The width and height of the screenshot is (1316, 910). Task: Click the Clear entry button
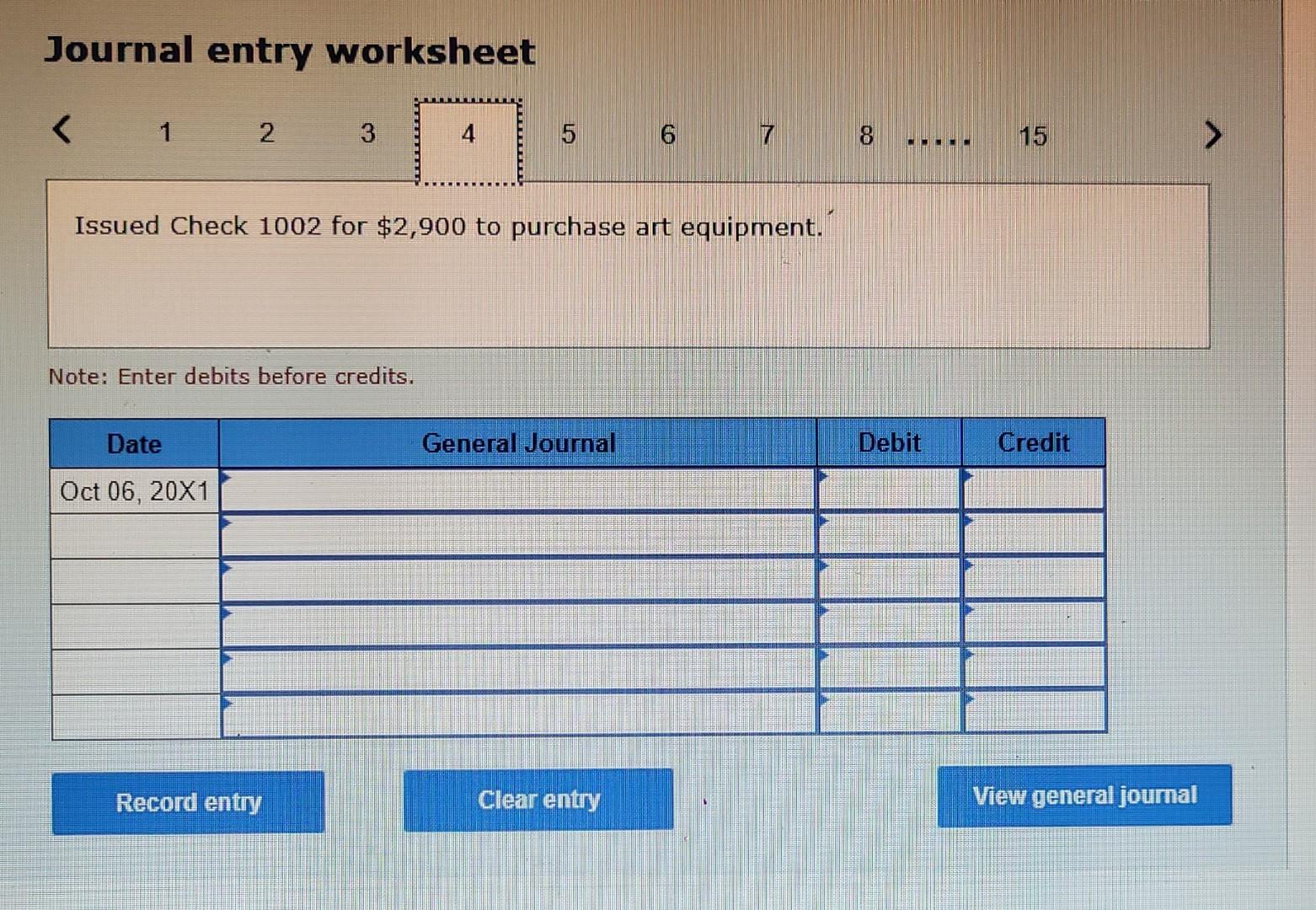pos(539,799)
